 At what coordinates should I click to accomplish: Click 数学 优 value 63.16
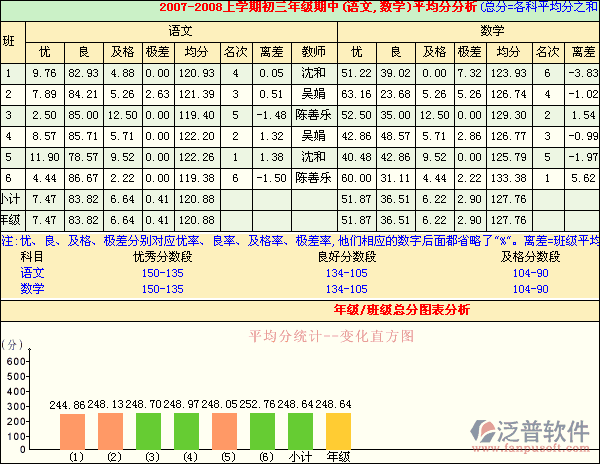pyautogui.click(x=356, y=94)
